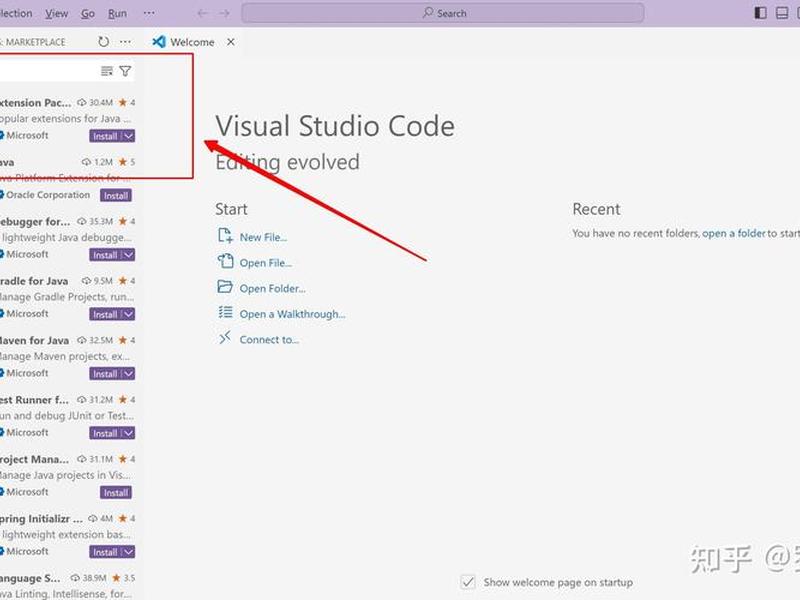Click the New File icon

pos(225,236)
